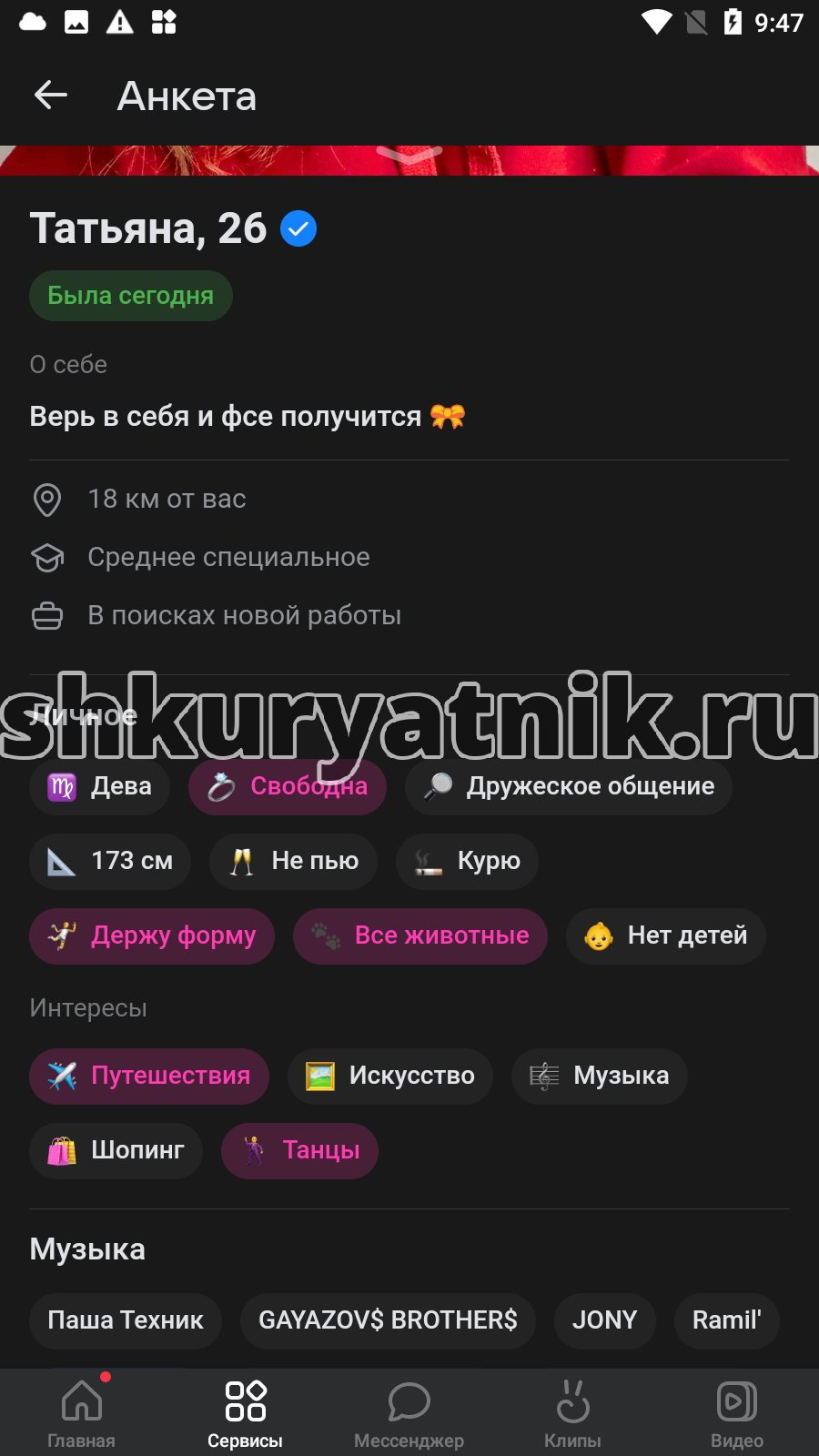
Task: Tap the location pin icon
Action: [x=47, y=500]
